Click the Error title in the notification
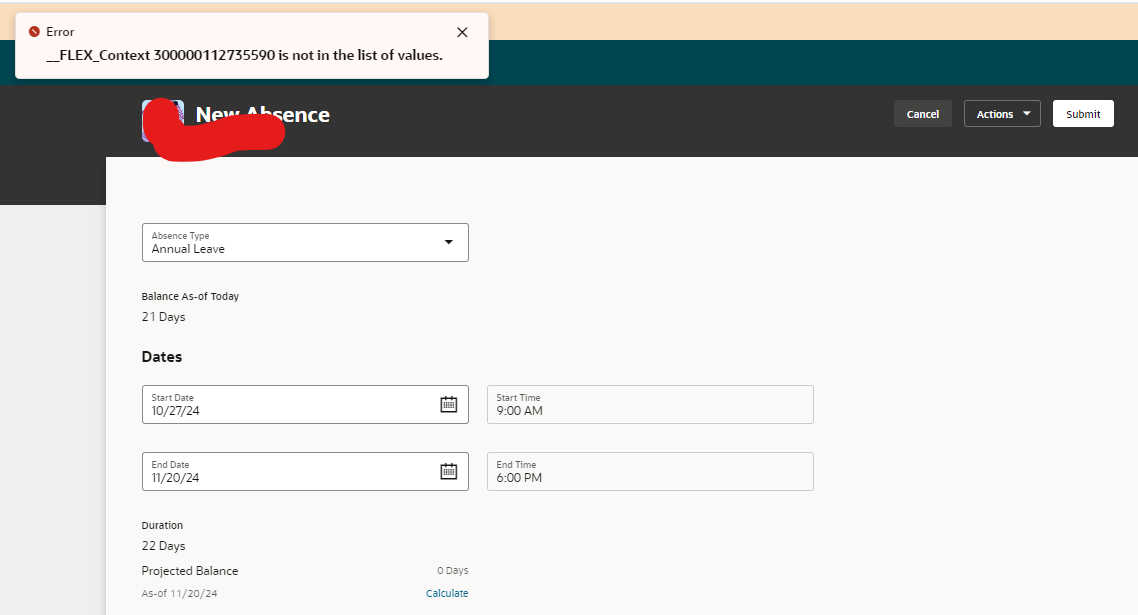 coord(60,32)
